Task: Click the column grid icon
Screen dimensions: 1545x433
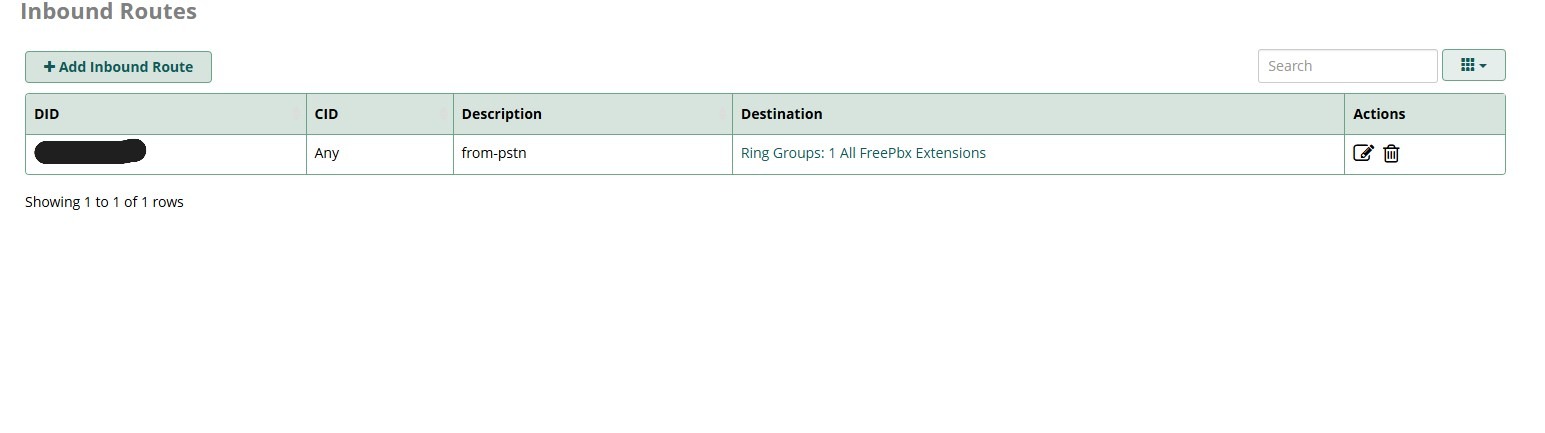Action: [x=1467, y=65]
